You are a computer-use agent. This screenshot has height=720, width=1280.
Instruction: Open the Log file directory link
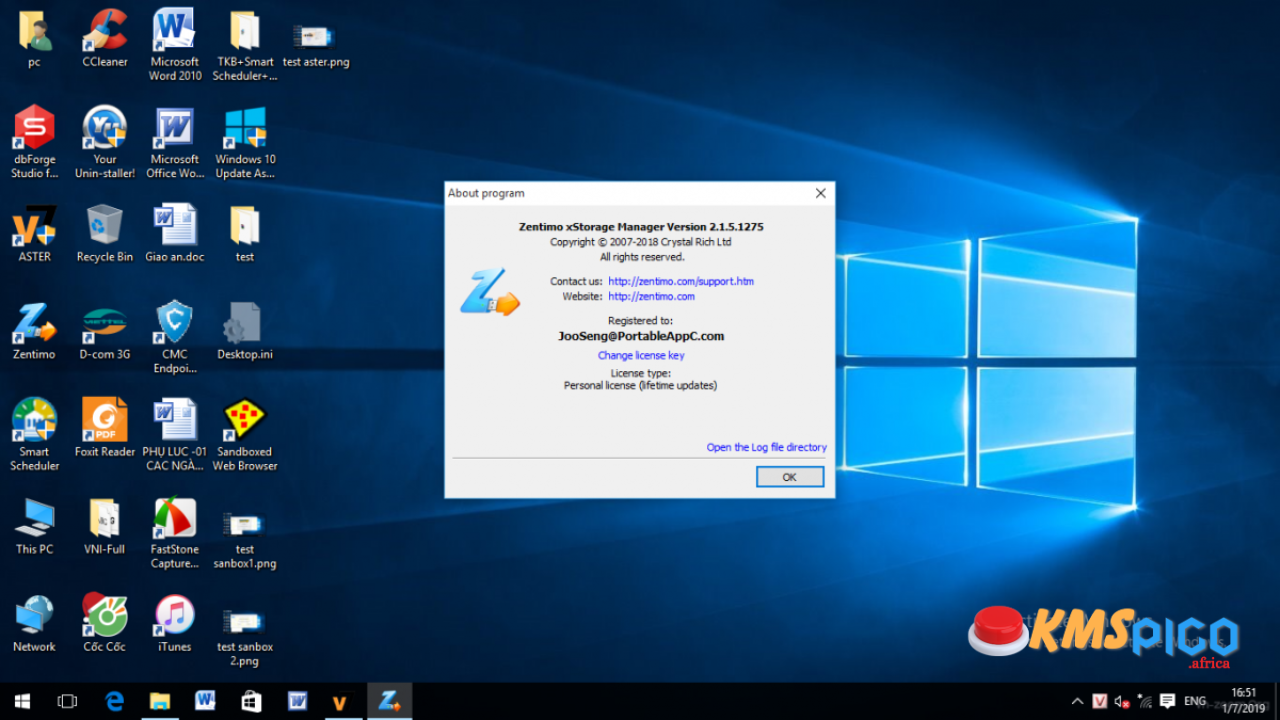click(767, 448)
